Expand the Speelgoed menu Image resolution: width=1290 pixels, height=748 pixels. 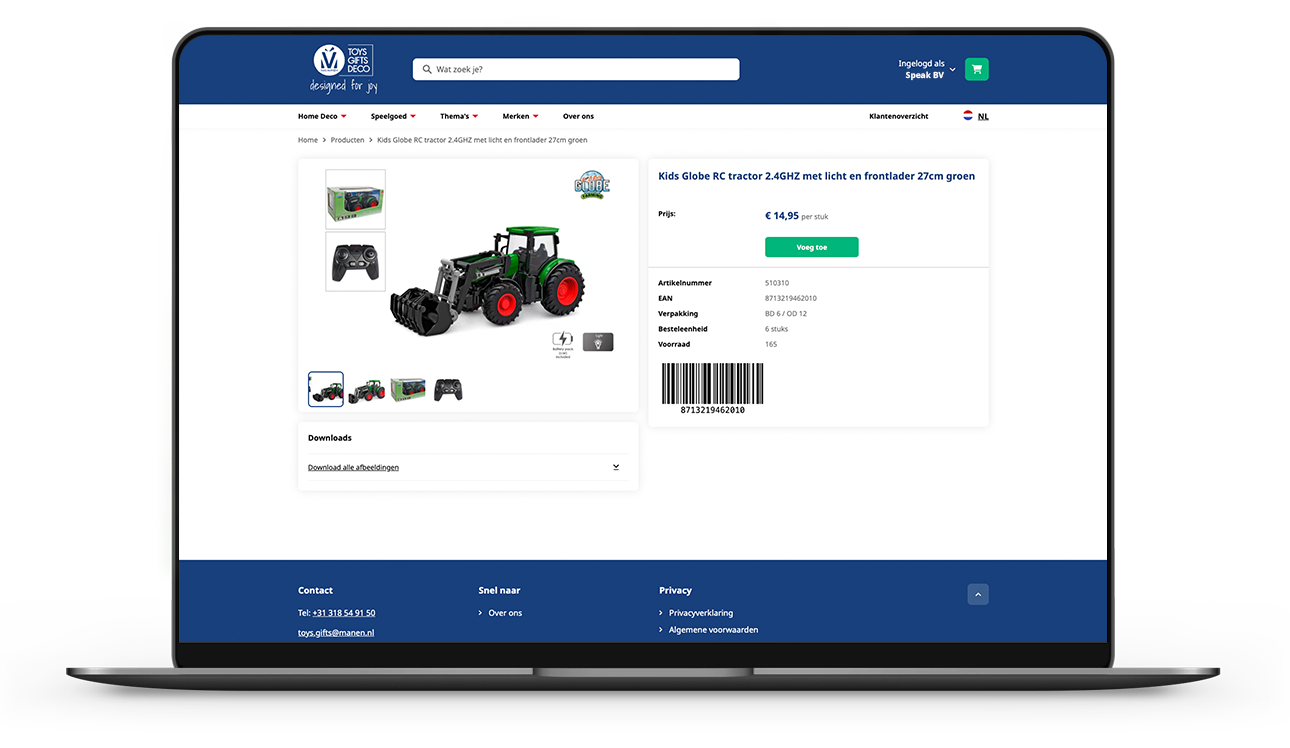[393, 116]
